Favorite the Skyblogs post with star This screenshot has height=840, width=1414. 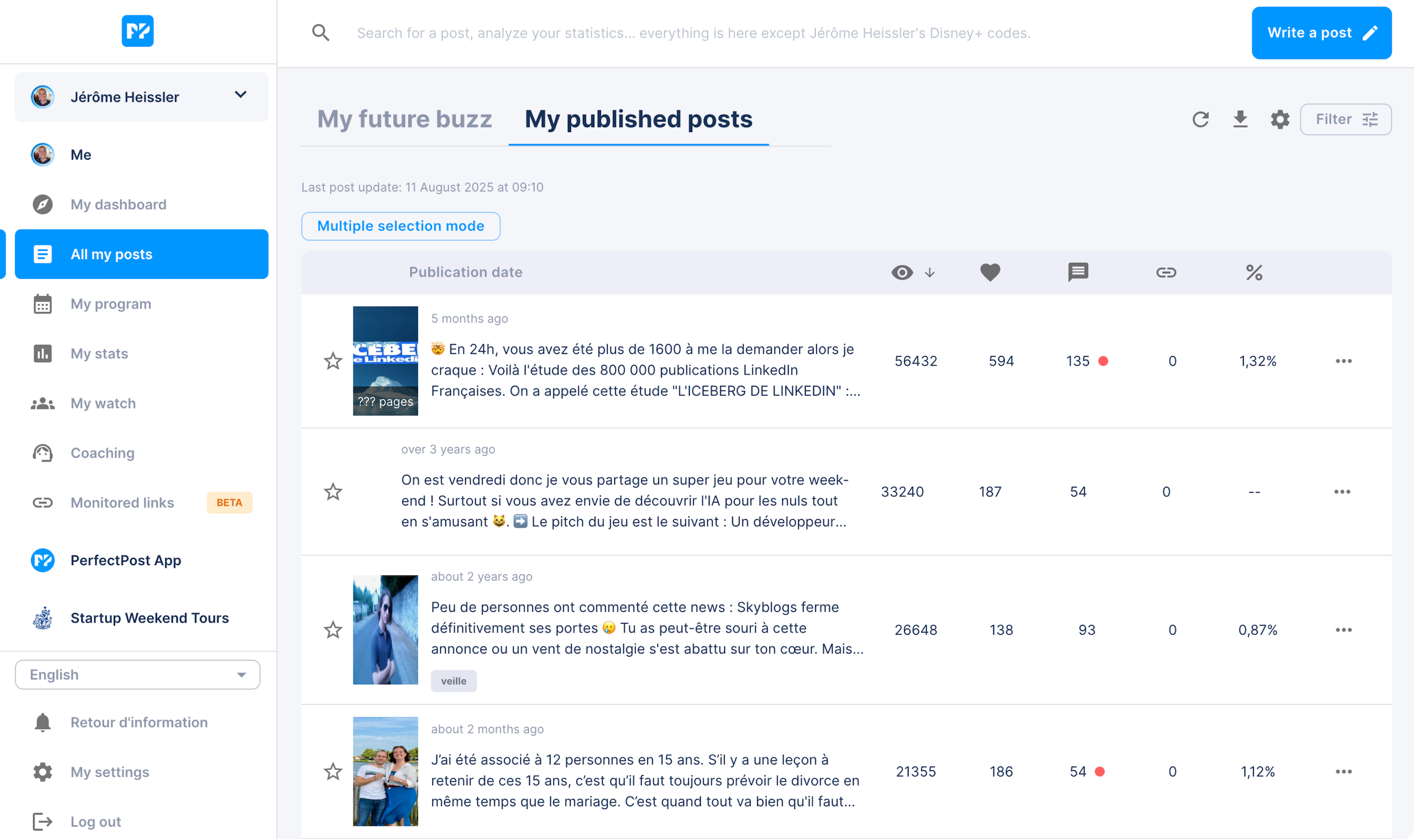[x=333, y=630]
